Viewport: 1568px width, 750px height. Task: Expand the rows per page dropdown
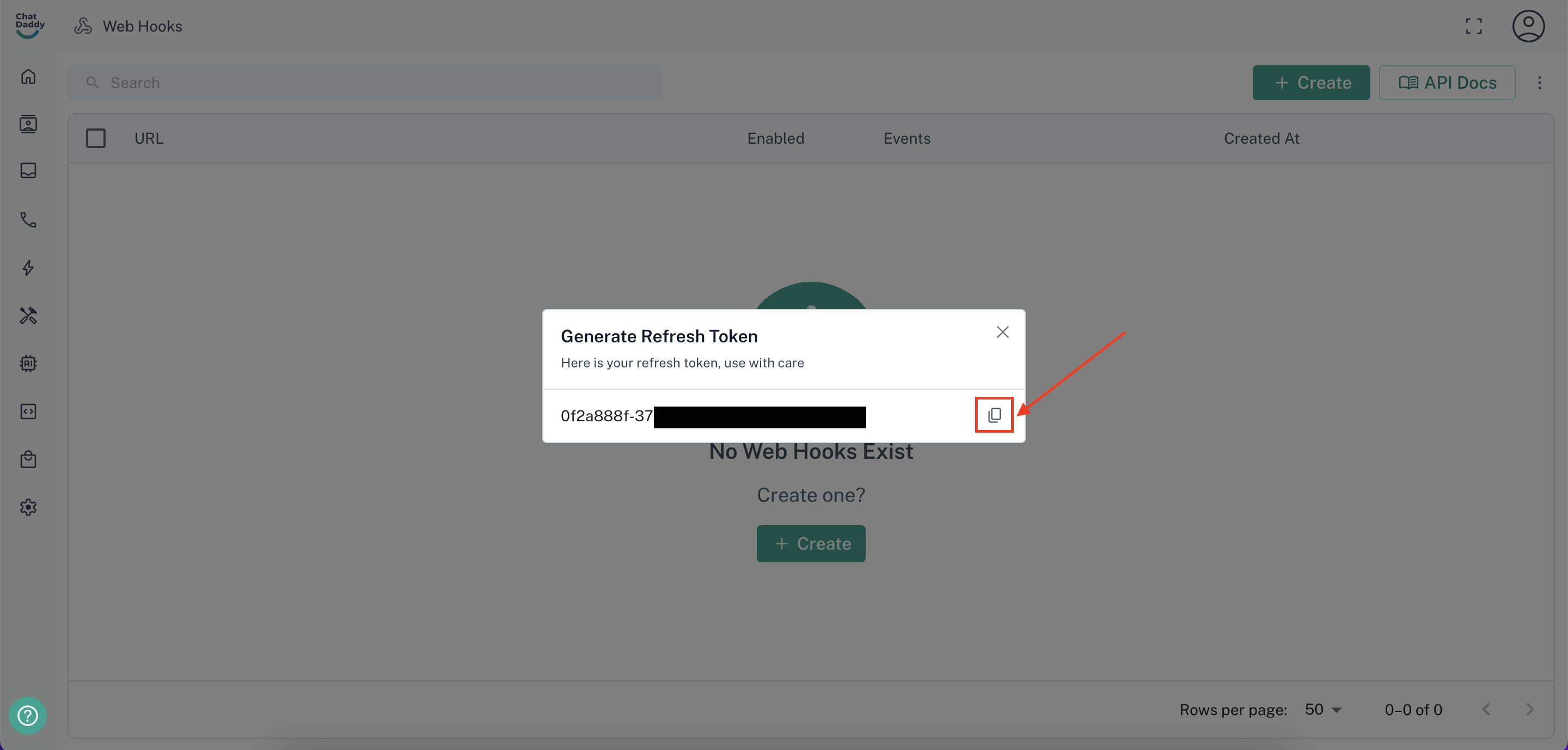coord(1324,709)
